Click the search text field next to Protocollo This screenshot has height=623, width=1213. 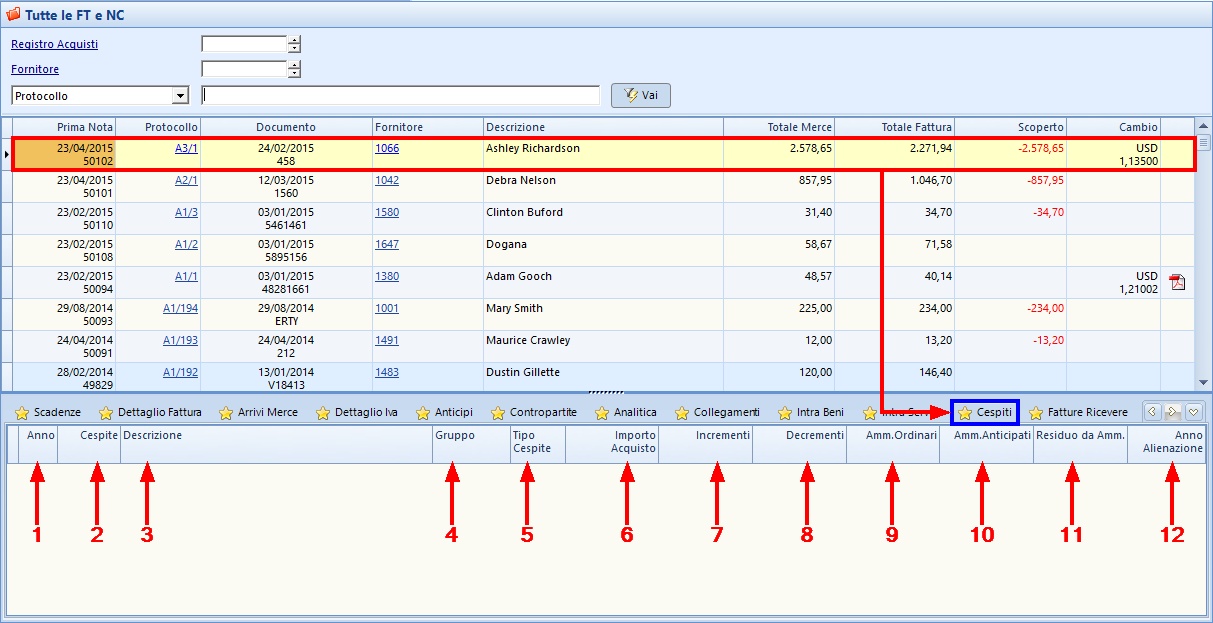pos(400,95)
